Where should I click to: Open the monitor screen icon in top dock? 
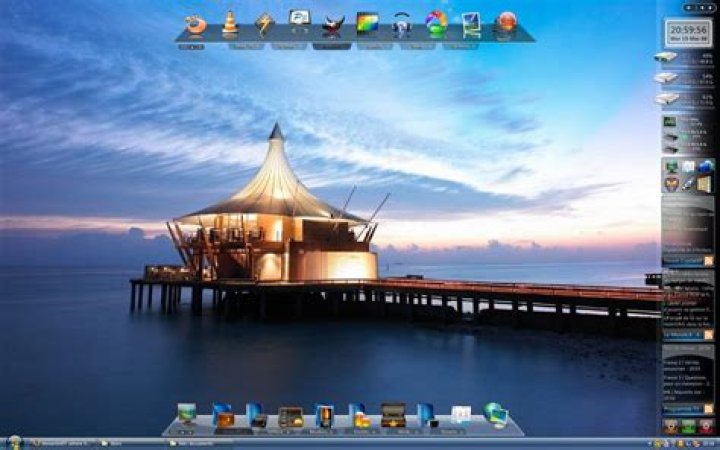point(300,19)
